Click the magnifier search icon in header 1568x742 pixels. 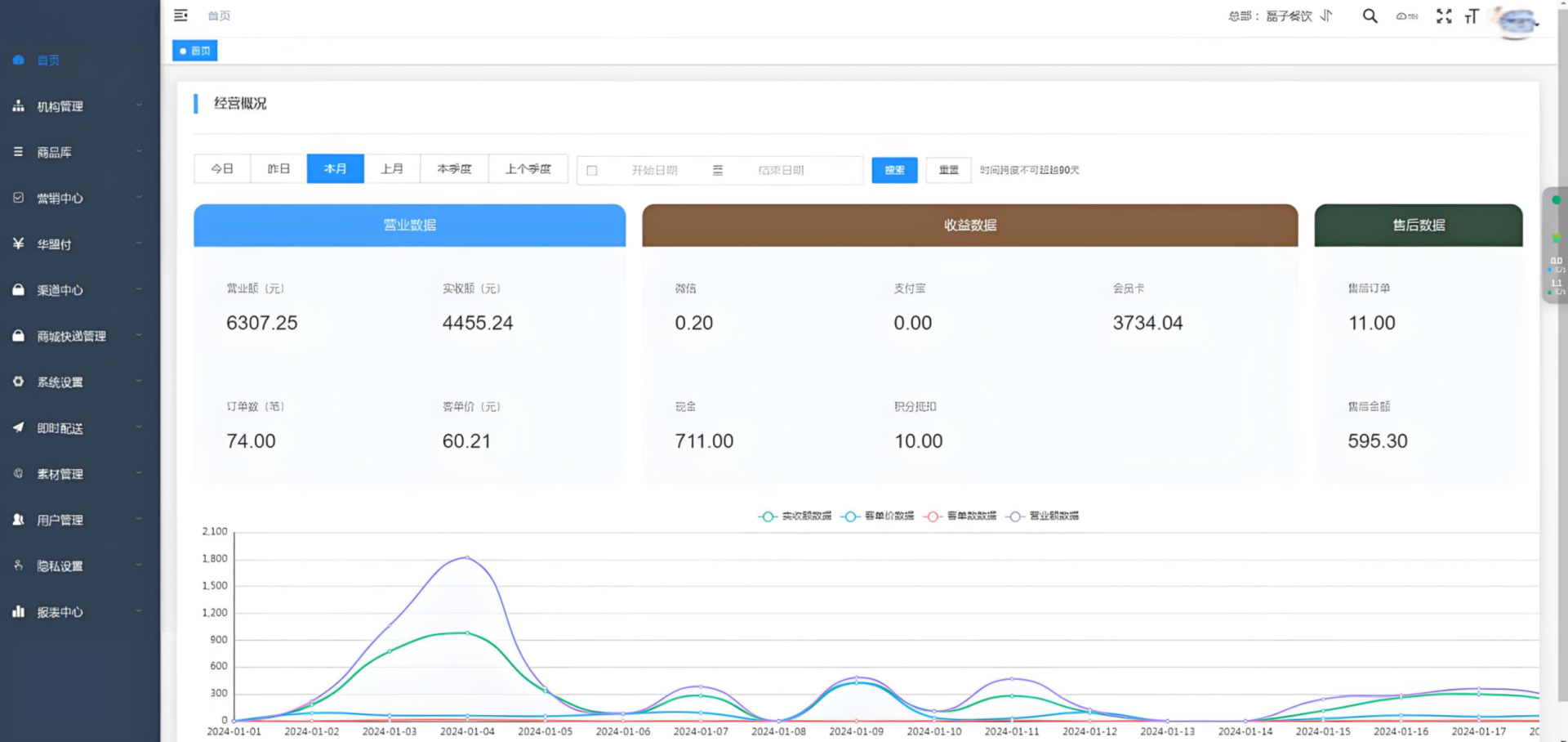pos(1370,16)
